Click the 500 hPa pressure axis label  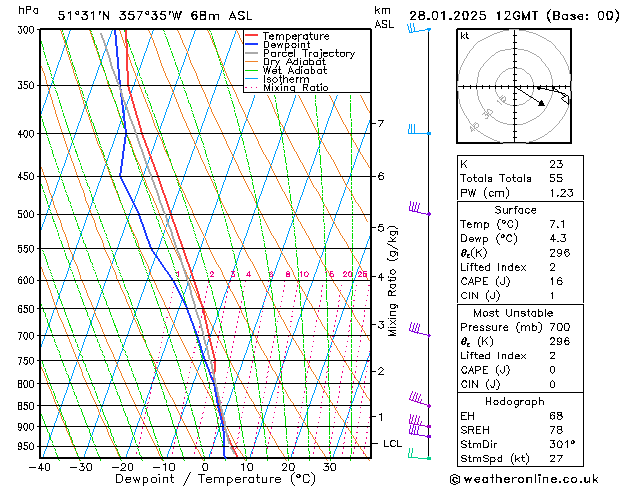28,215
